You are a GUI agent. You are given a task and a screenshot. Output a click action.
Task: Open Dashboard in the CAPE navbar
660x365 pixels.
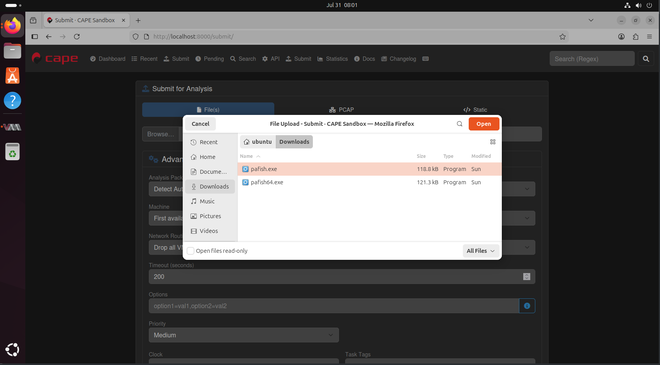click(x=108, y=59)
